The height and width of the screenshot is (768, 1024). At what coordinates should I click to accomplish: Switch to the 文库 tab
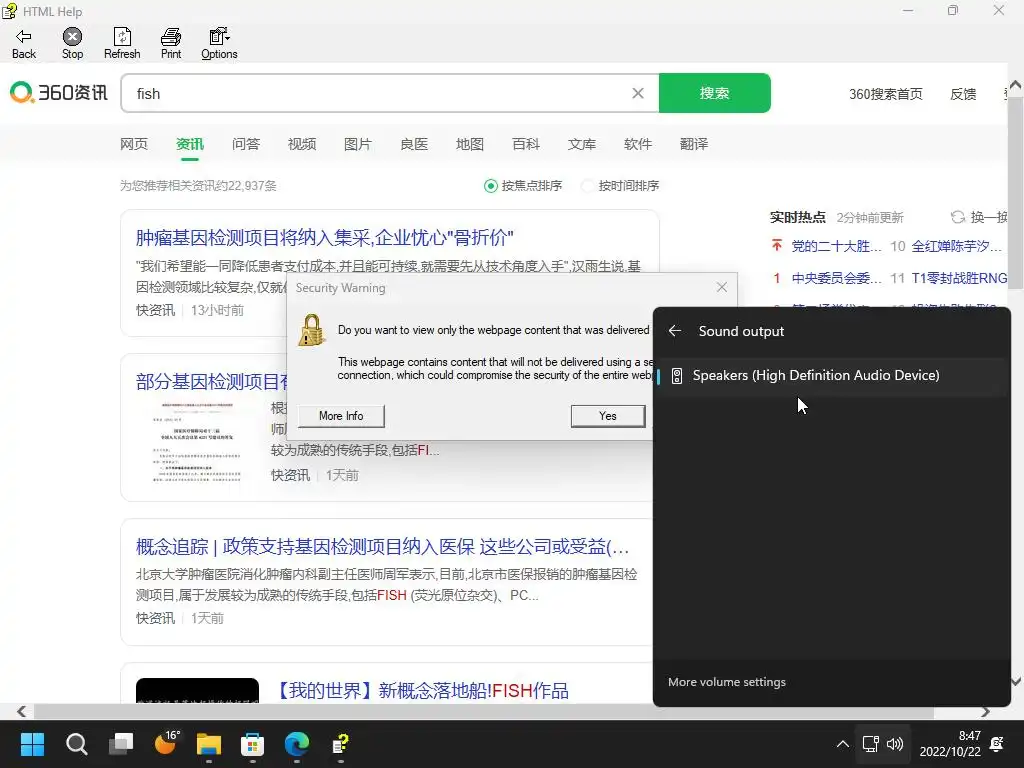point(582,144)
